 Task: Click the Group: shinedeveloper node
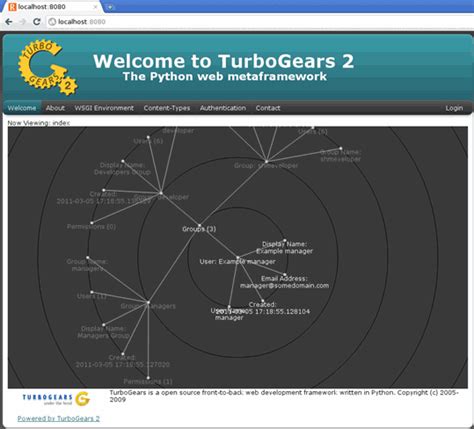pyautogui.click(x=266, y=165)
